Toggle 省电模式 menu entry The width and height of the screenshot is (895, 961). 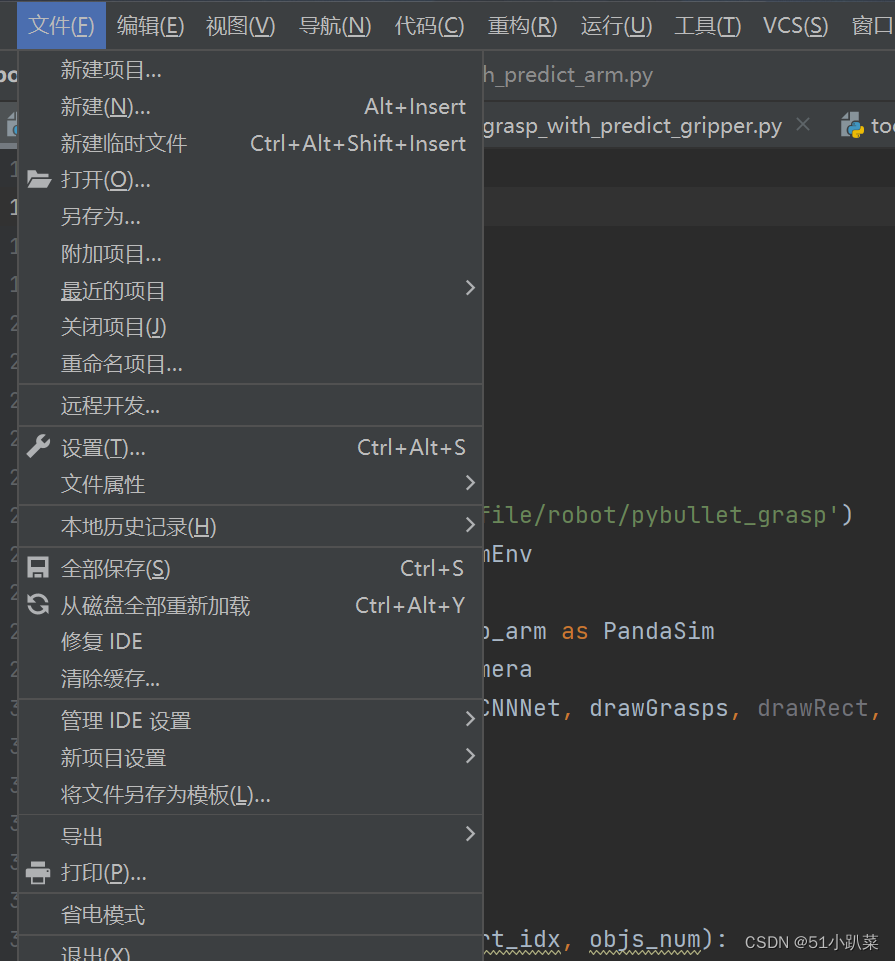coord(250,914)
